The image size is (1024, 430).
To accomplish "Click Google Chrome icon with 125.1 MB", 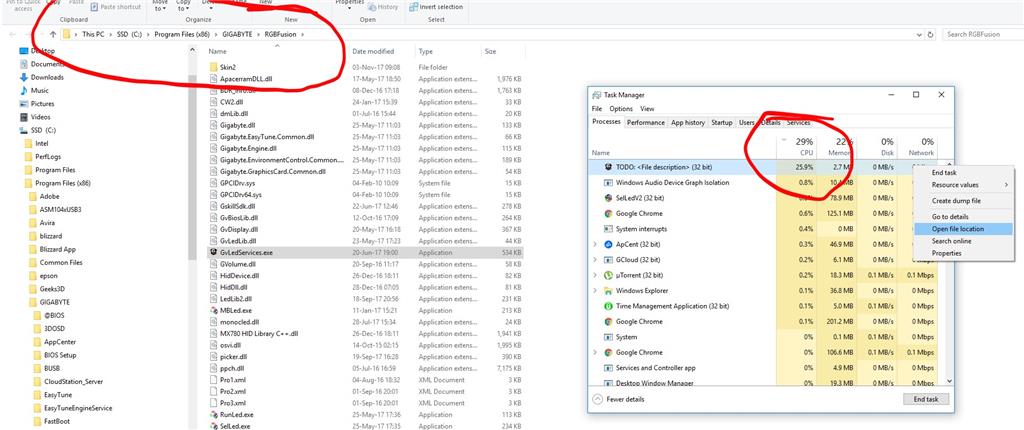I will point(608,213).
